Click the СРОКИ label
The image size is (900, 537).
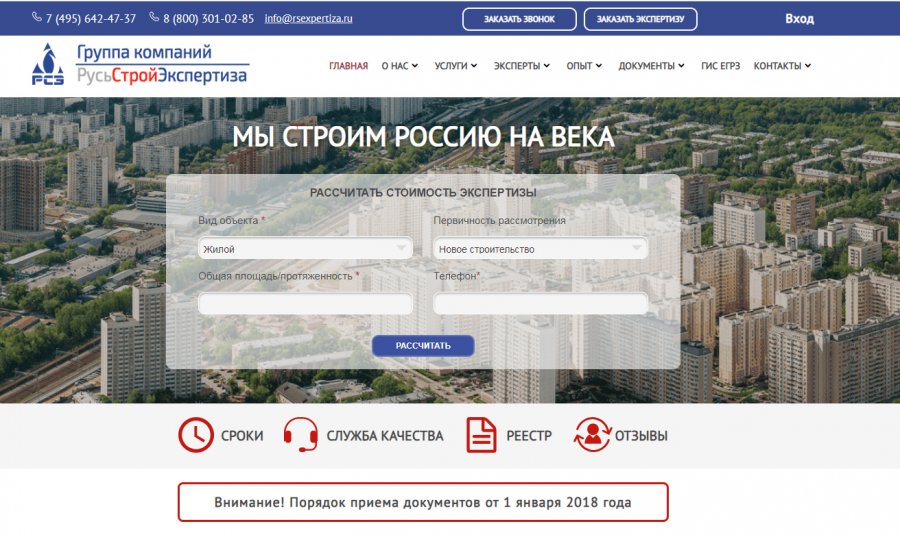coord(242,435)
